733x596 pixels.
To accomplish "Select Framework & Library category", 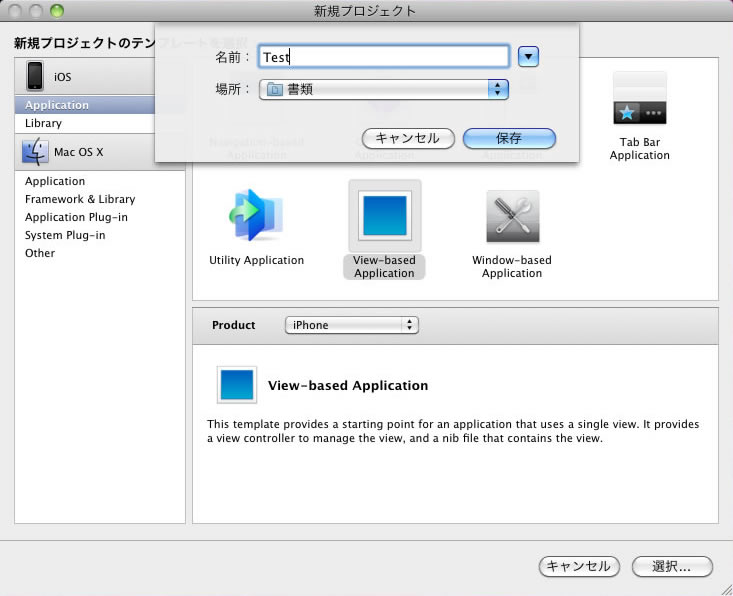I will [80, 199].
